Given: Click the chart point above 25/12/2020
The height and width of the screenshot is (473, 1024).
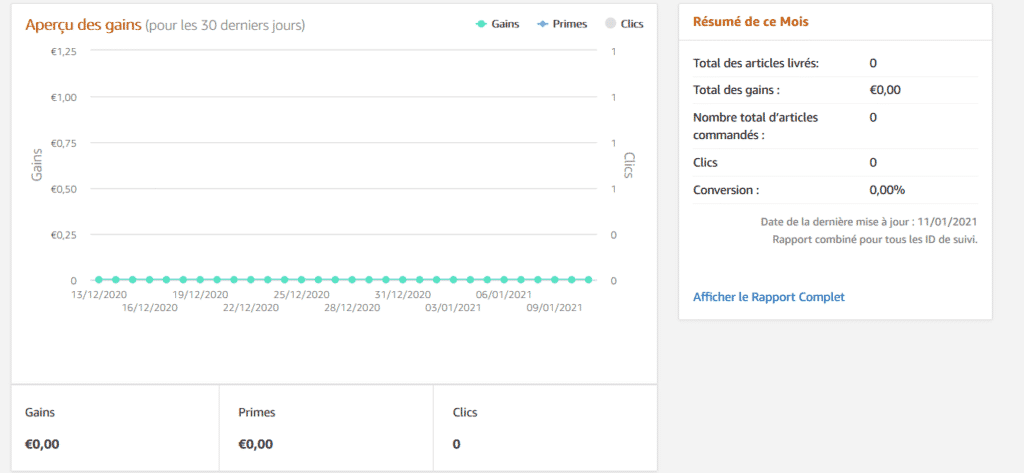Looking at the screenshot, I should pos(301,280).
